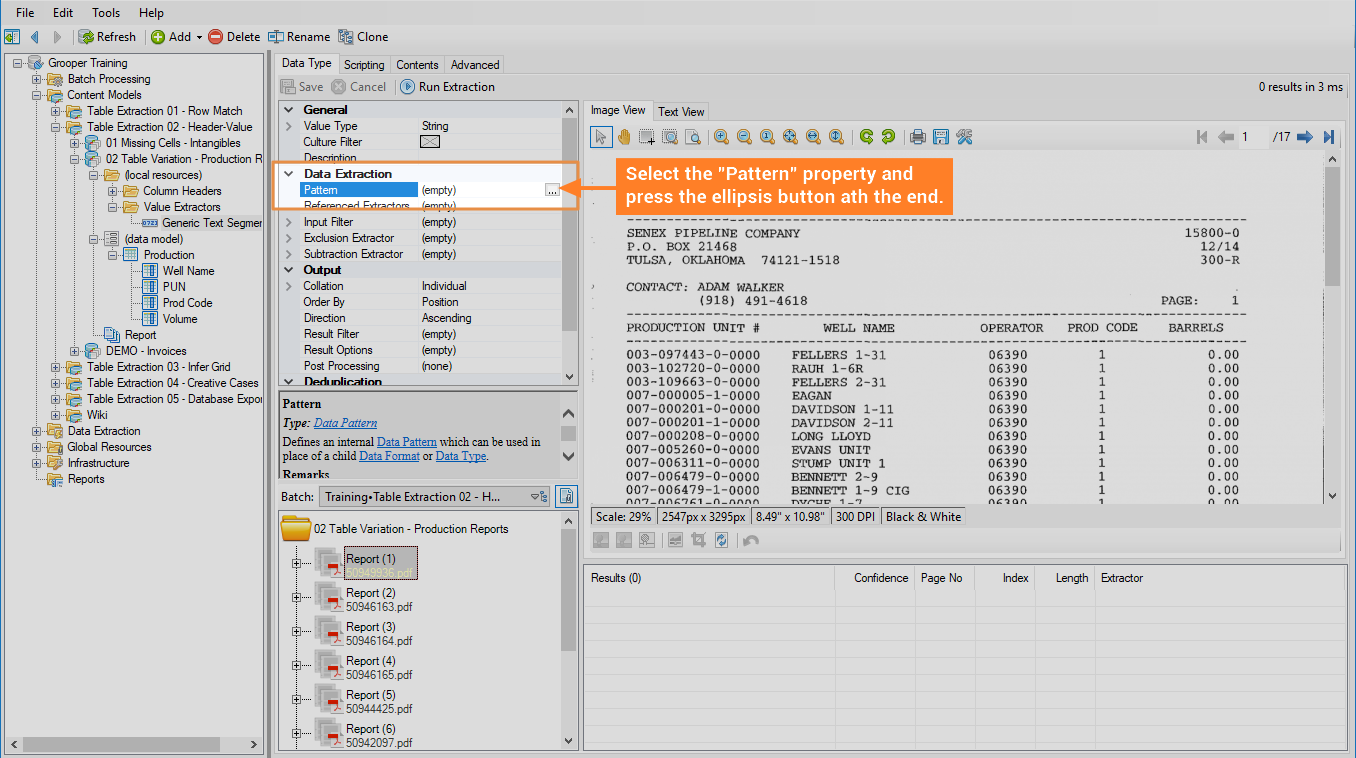Click the Clone toolbar button
Image resolution: width=1356 pixels, height=758 pixels.
(363, 37)
